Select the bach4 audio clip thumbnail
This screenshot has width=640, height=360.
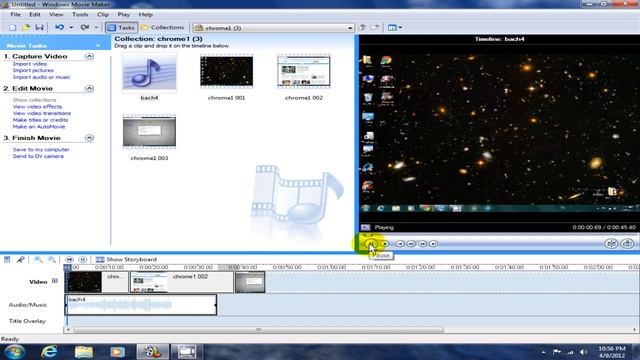[x=149, y=73]
